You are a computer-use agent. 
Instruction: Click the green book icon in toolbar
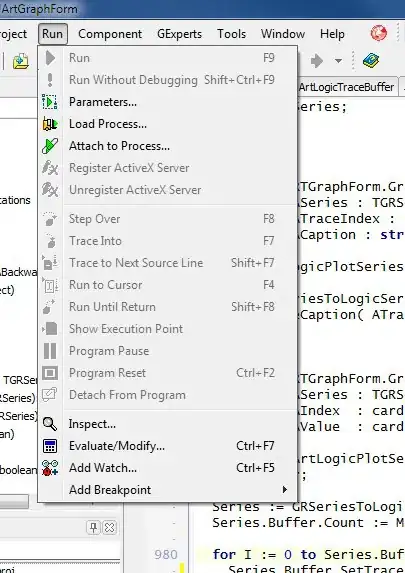point(371,60)
